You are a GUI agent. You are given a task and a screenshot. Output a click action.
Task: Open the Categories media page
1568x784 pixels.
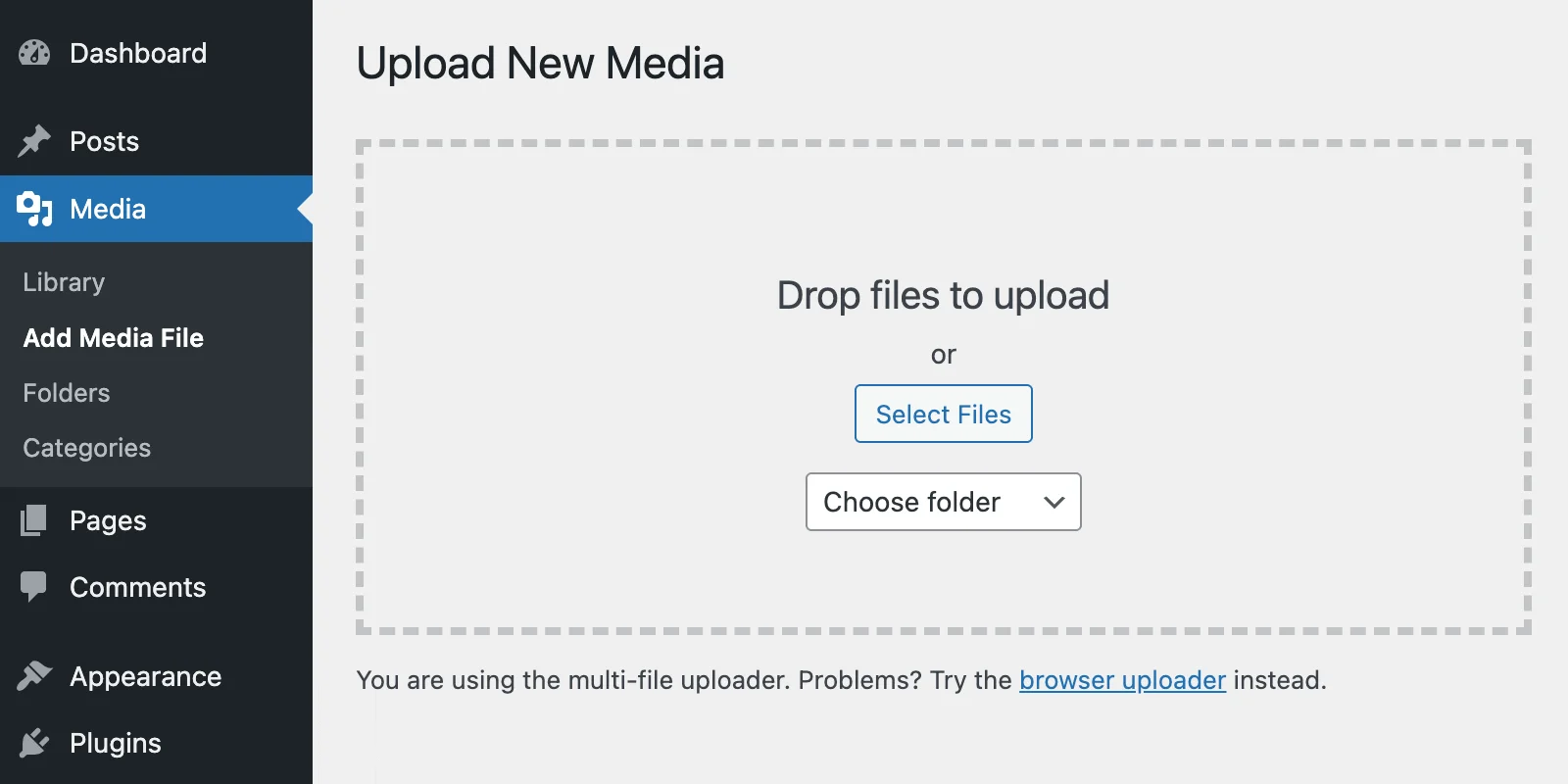(86, 448)
